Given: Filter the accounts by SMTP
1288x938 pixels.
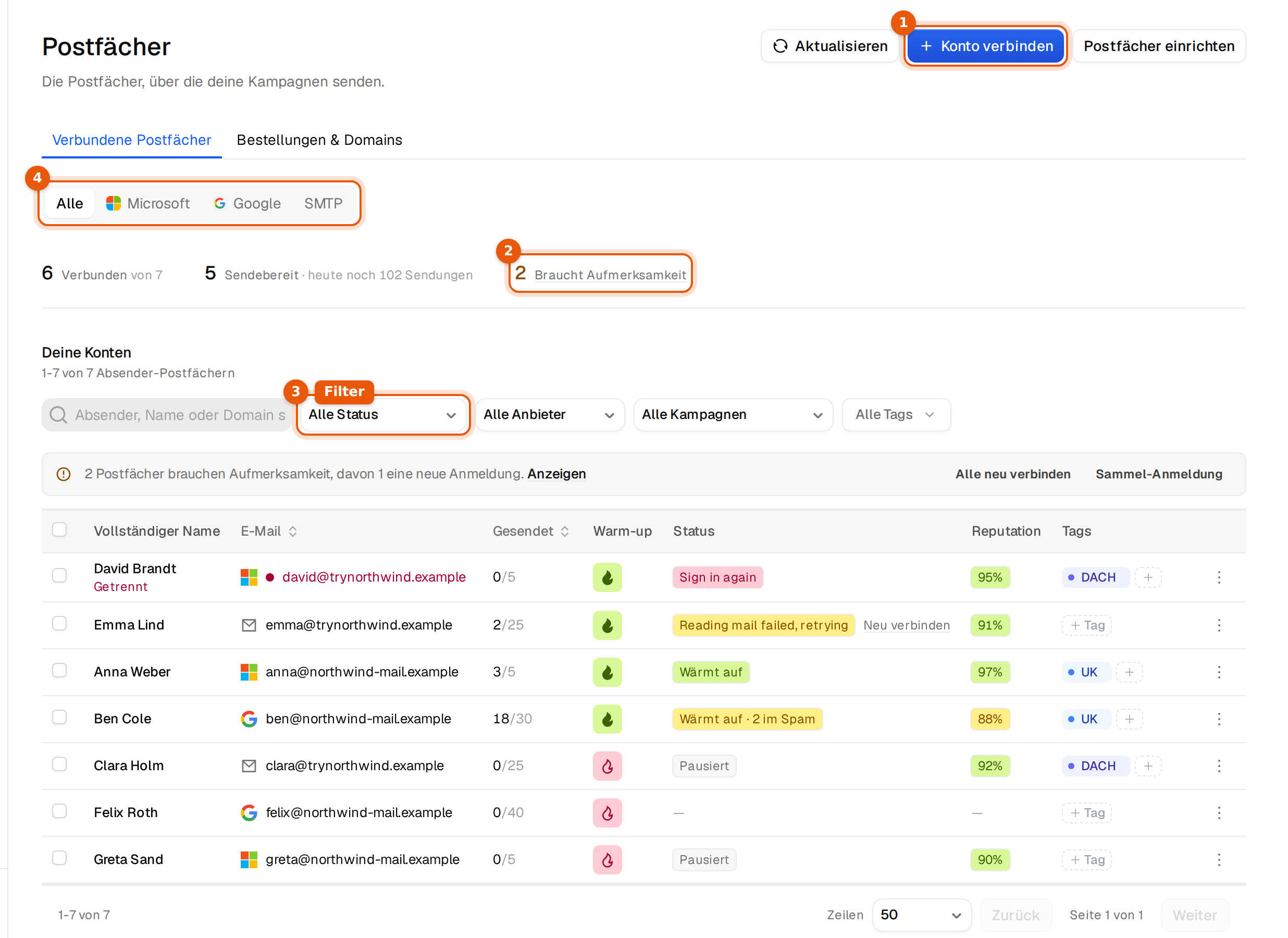Looking at the screenshot, I should click(x=323, y=203).
